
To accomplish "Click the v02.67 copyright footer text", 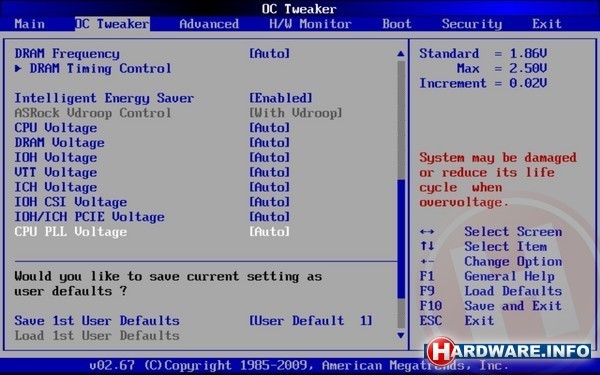I will point(299,366).
